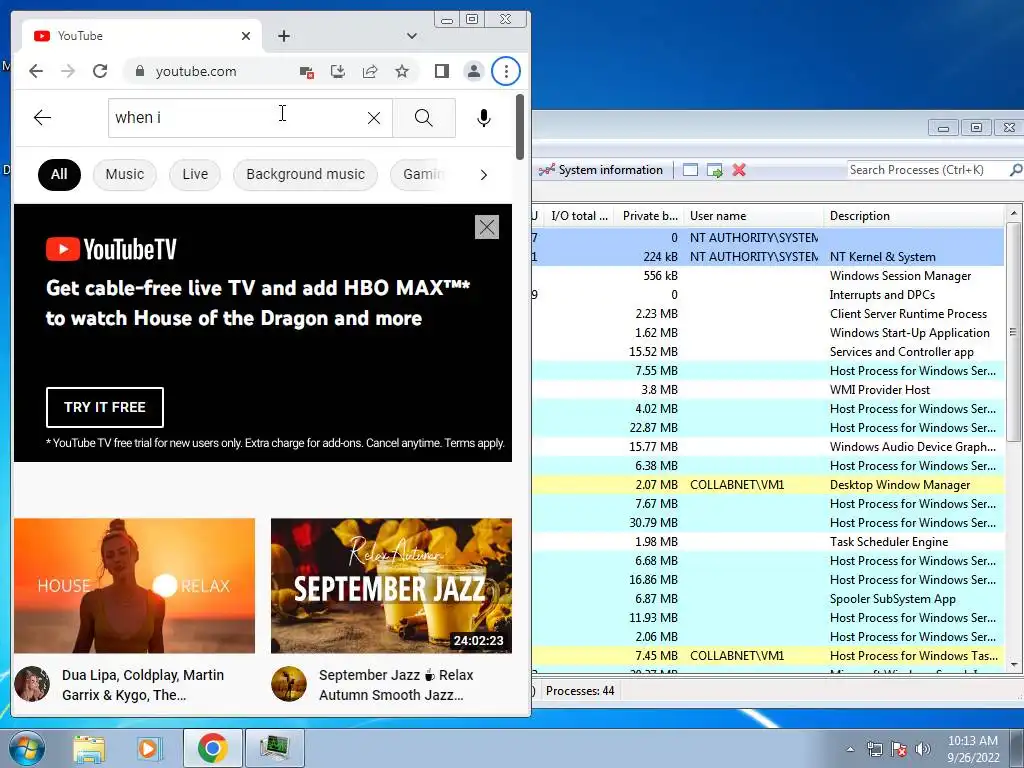Show hidden tray icons arrow
The height and width of the screenshot is (768, 1024).
pyautogui.click(x=850, y=749)
